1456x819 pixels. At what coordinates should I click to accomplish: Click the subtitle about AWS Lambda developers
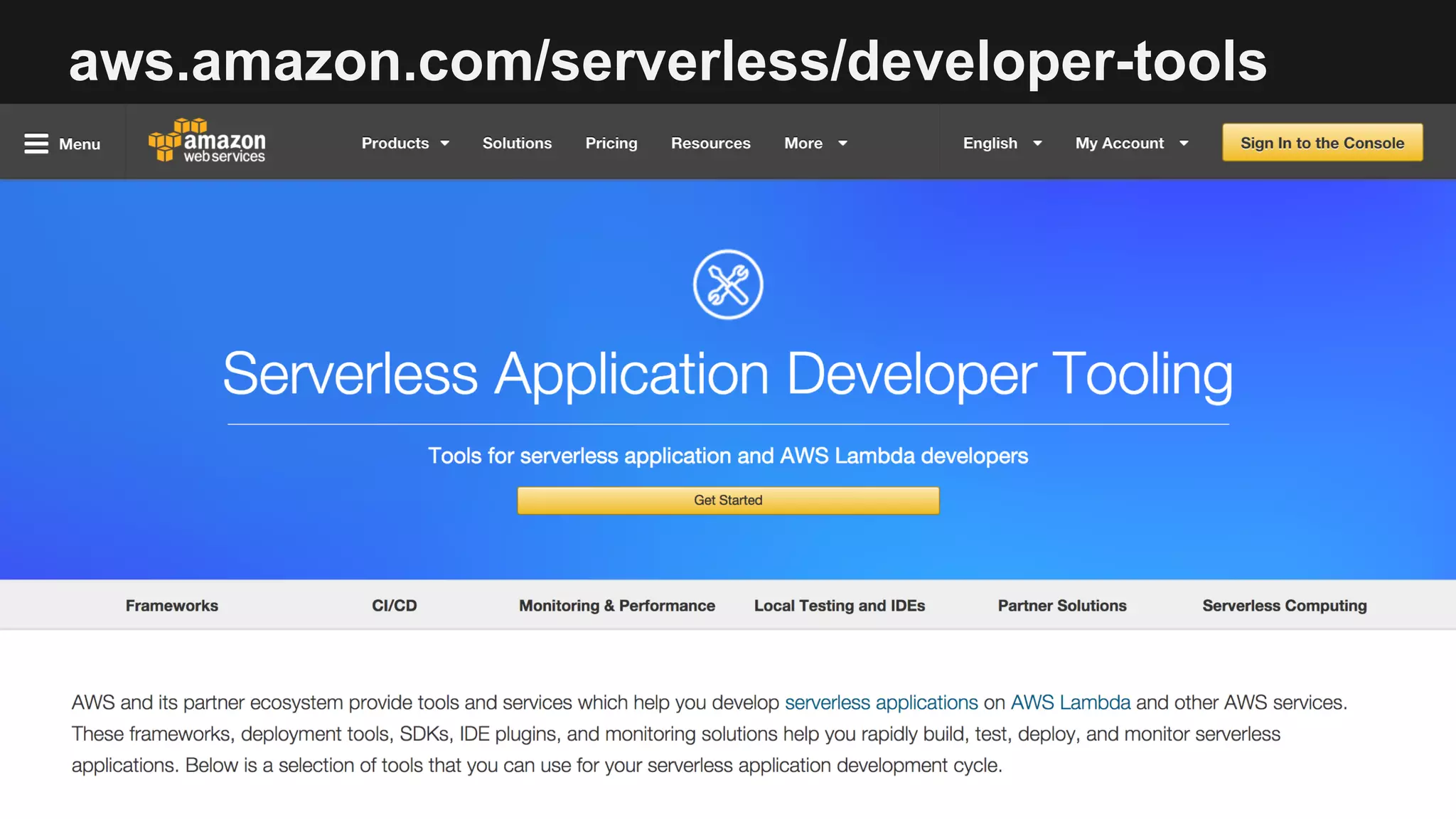pyautogui.click(x=728, y=456)
